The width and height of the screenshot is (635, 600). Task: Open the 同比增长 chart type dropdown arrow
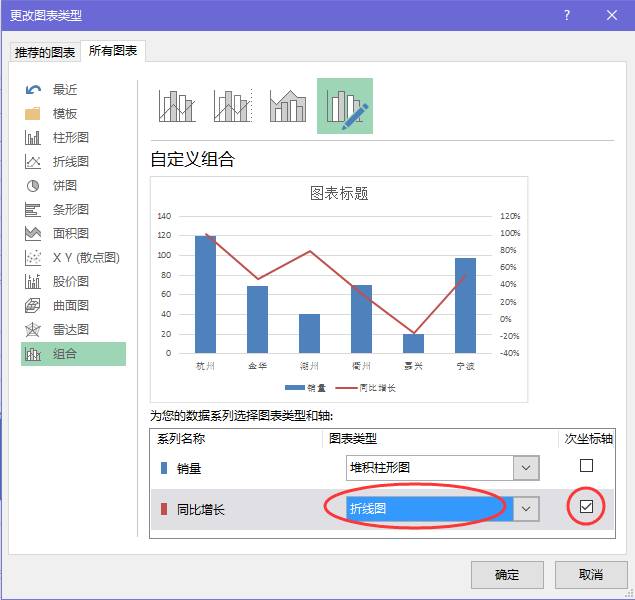526,509
